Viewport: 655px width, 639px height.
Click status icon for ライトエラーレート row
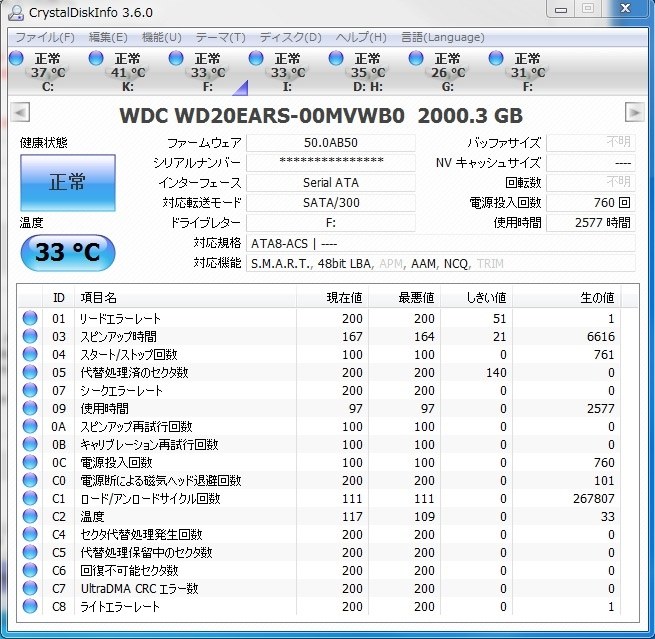click(x=30, y=606)
